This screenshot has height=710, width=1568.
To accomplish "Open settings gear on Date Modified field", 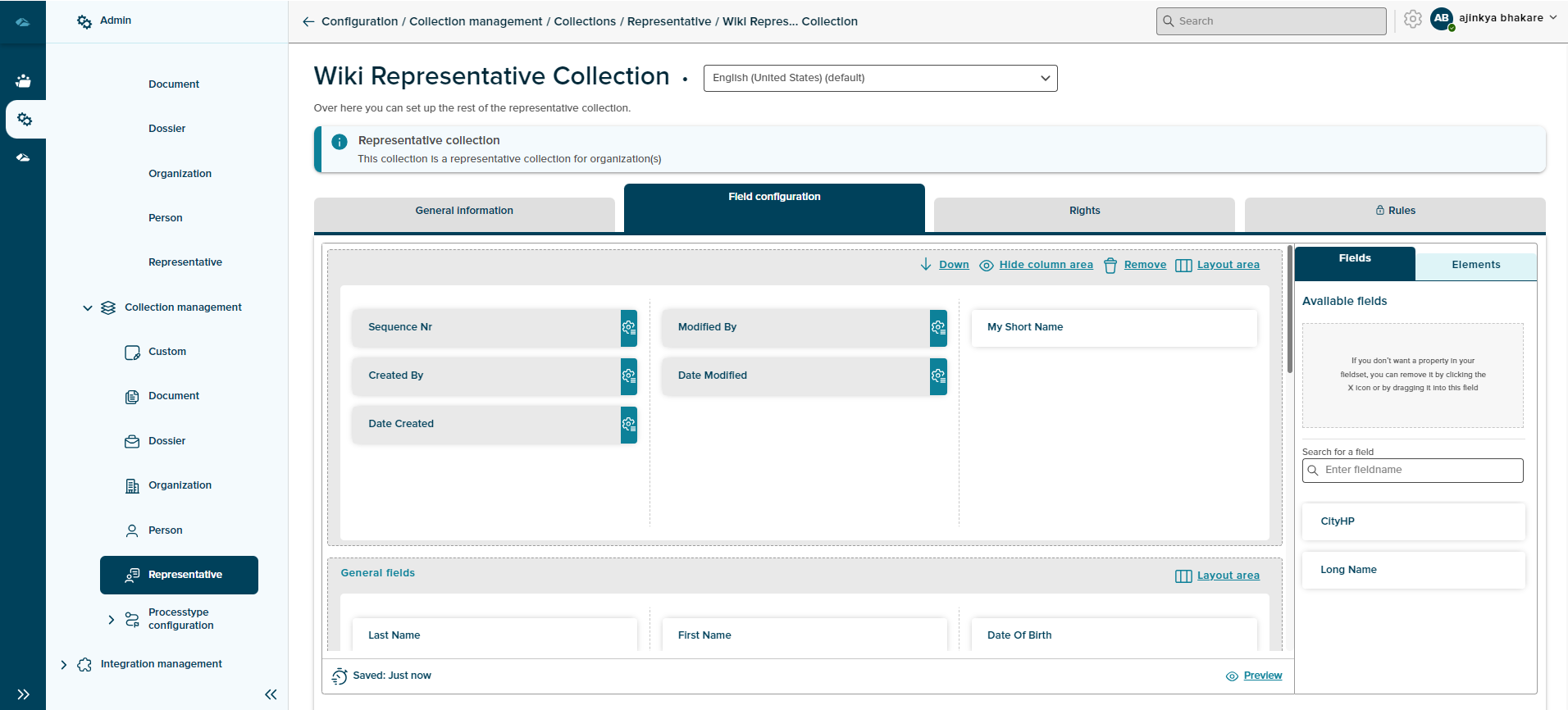I will coord(938,375).
